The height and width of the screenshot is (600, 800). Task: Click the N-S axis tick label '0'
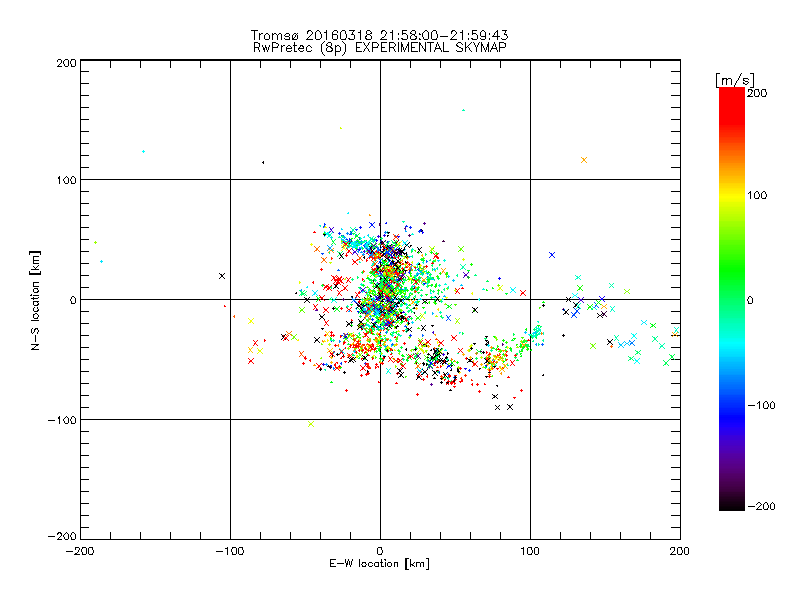tap(73, 300)
